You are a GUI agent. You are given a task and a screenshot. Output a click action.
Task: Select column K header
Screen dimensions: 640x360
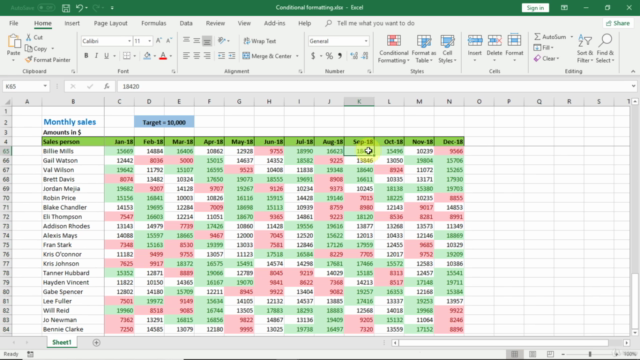point(359,101)
